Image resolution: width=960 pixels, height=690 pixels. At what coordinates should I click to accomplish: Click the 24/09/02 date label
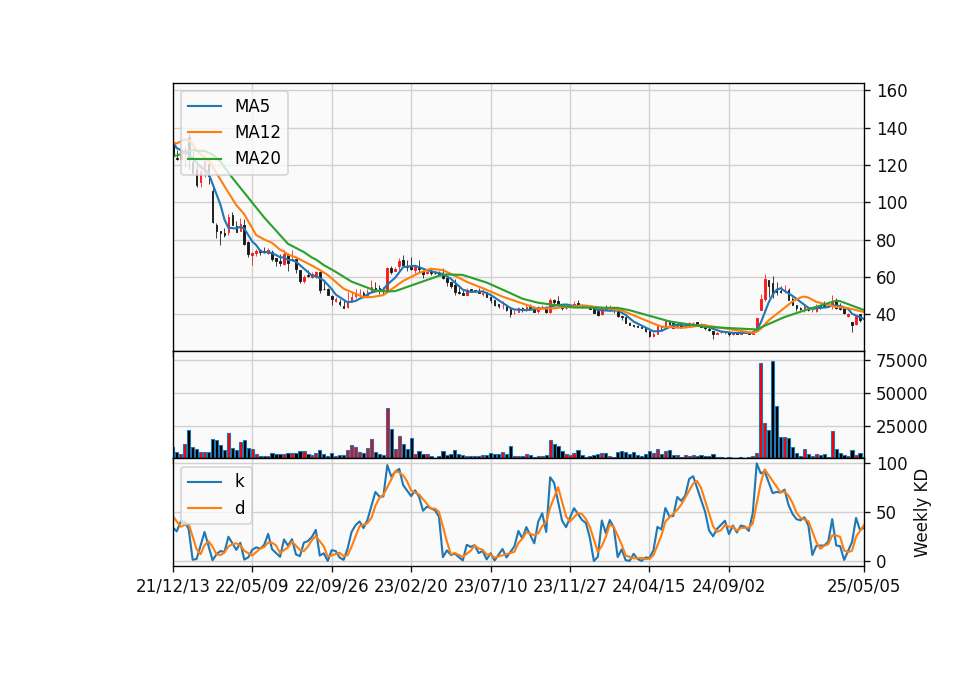[729, 587]
